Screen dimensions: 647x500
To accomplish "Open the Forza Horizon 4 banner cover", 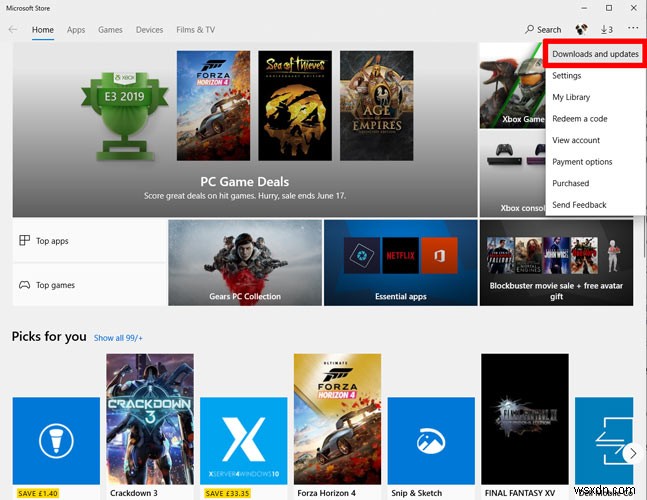I will 213,106.
